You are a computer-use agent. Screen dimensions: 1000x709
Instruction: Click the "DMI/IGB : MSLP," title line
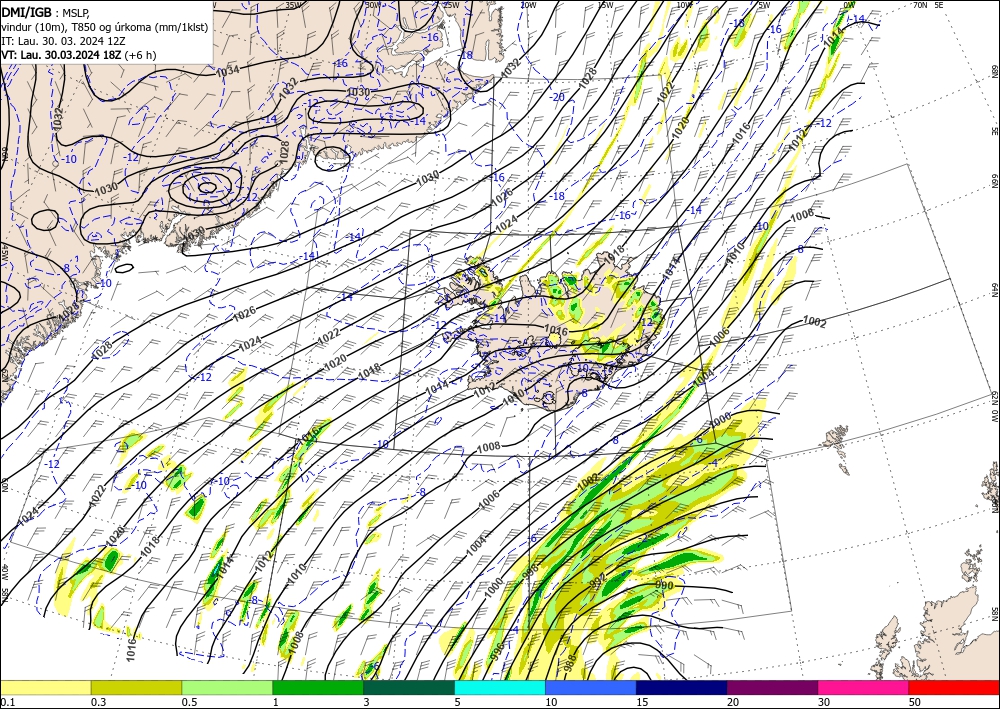[x=45, y=12]
